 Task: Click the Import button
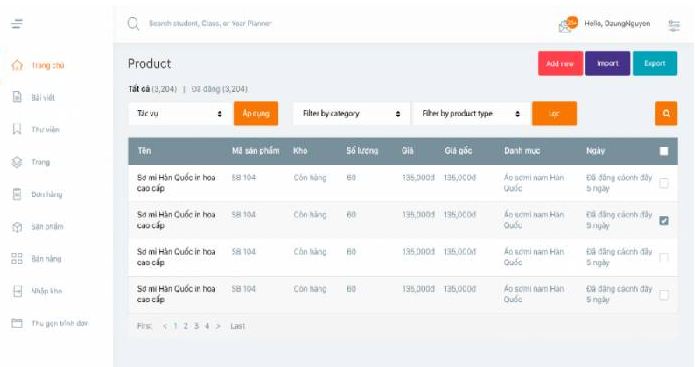coord(607,63)
